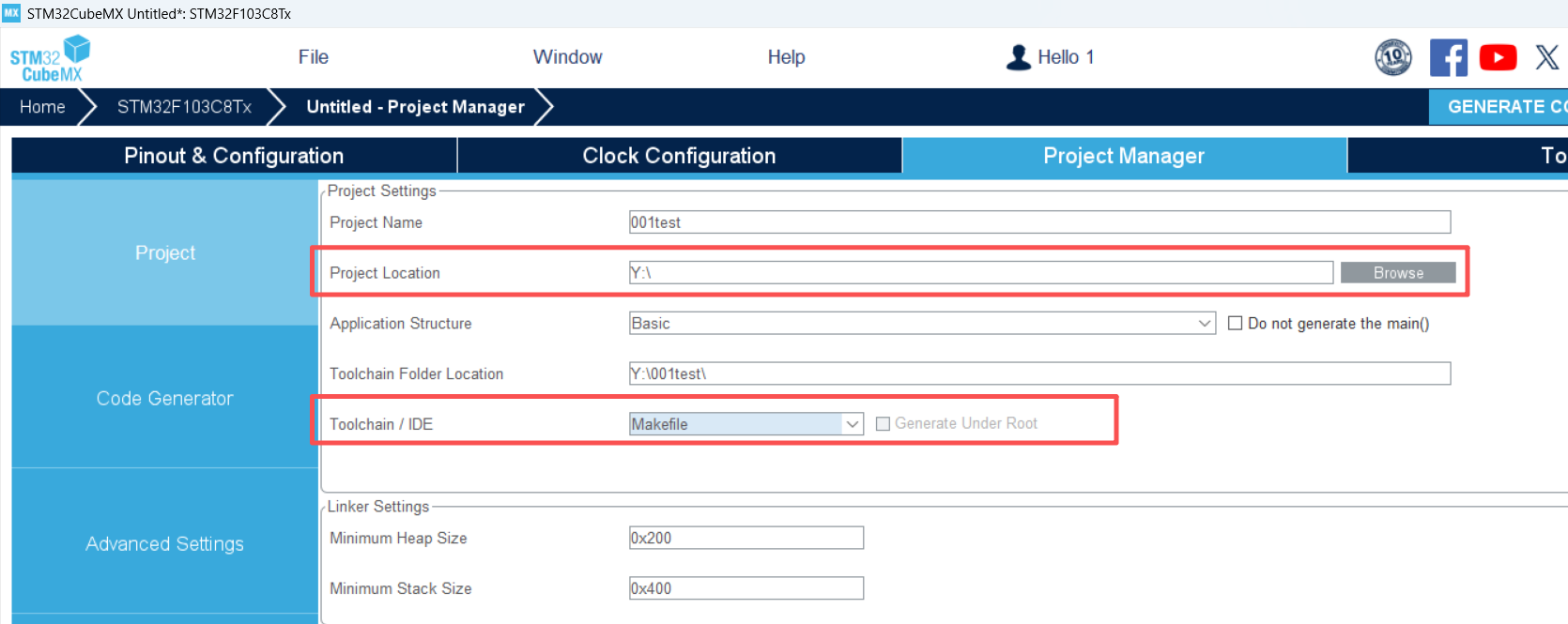Click the Minimum Stack Size field

(x=746, y=588)
